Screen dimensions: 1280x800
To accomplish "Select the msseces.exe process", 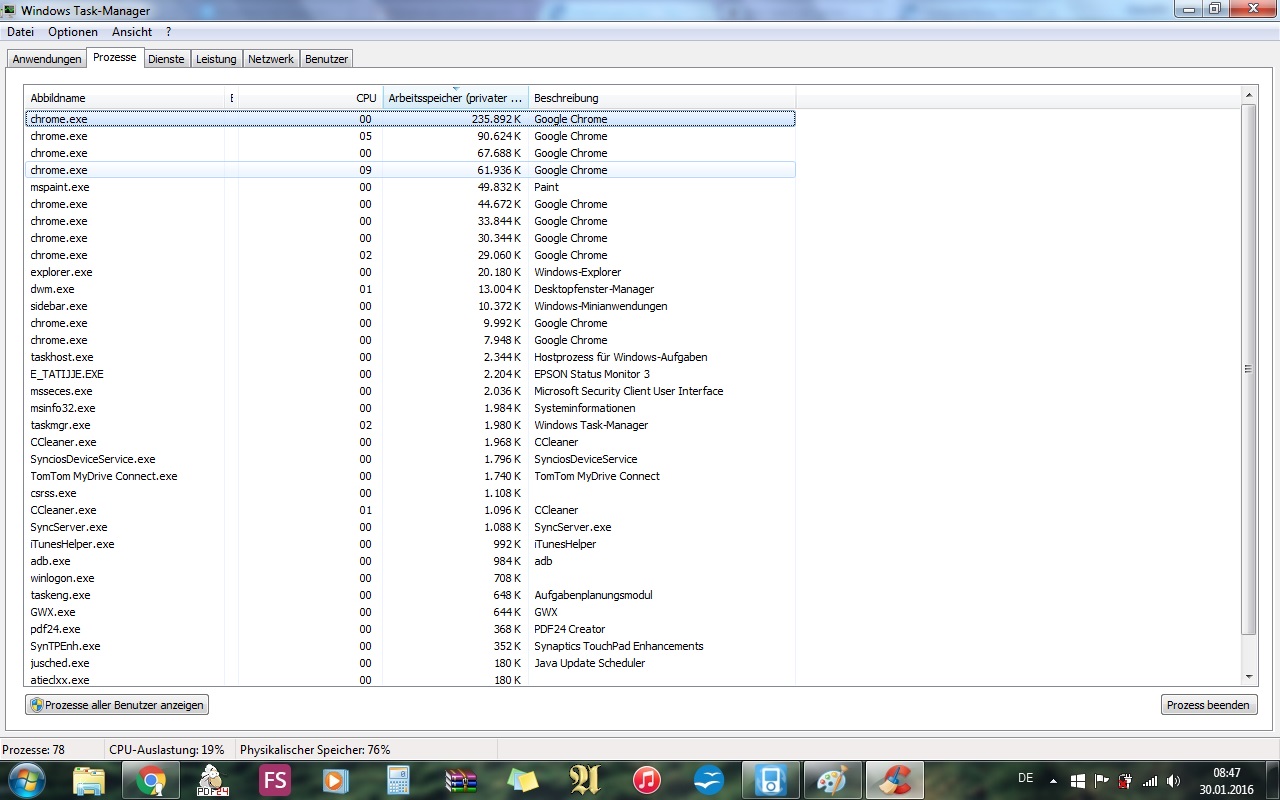I will pos(410,391).
